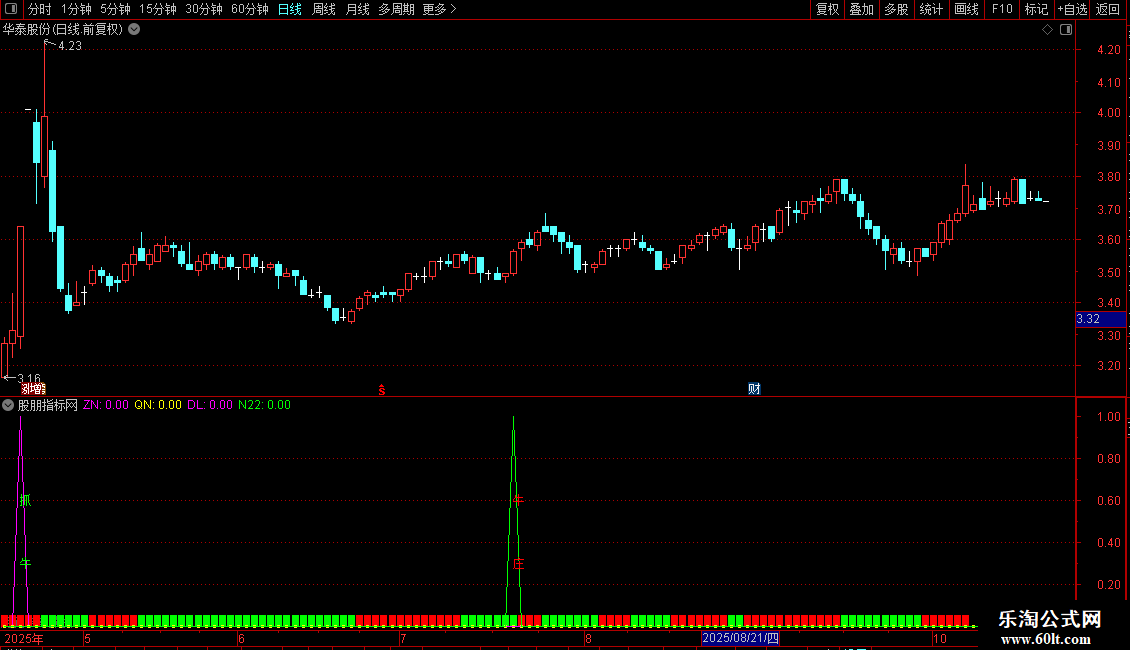Viewport: 1130px width, 650px height.
Task: Click the QN: 0.00 indicator value
Action: [158, 405]
